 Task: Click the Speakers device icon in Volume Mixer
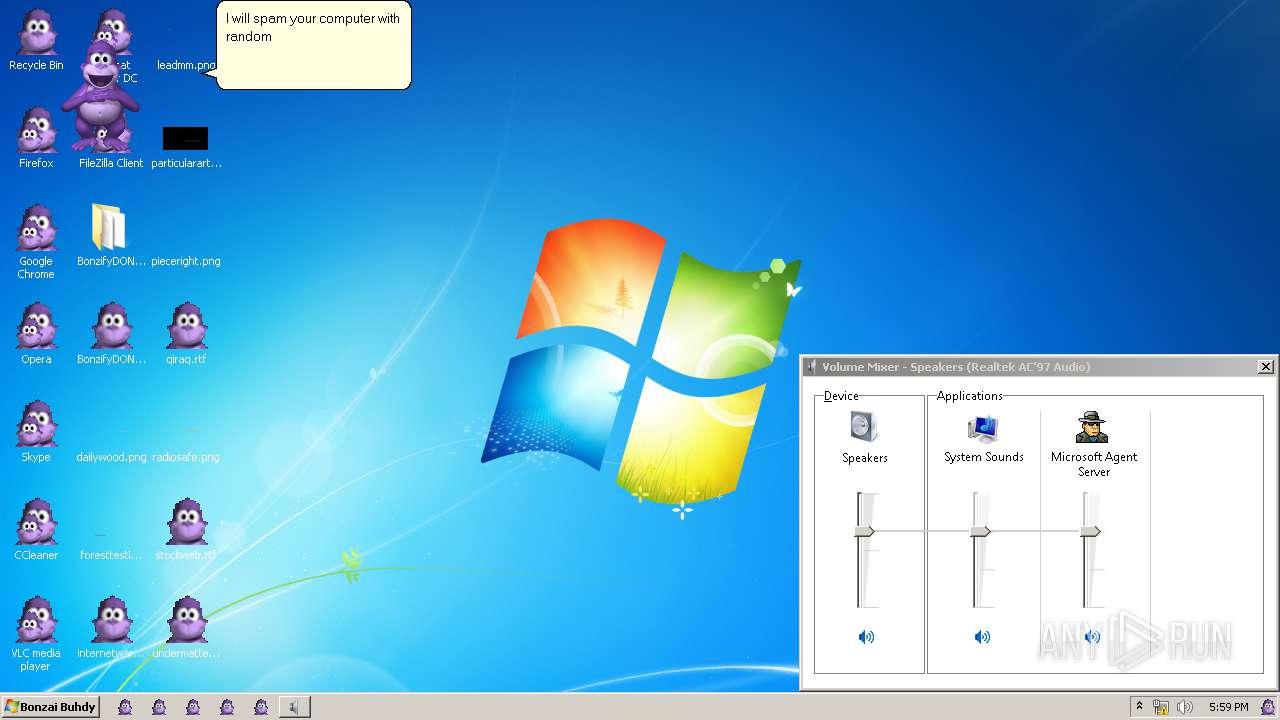pos(864,427)
